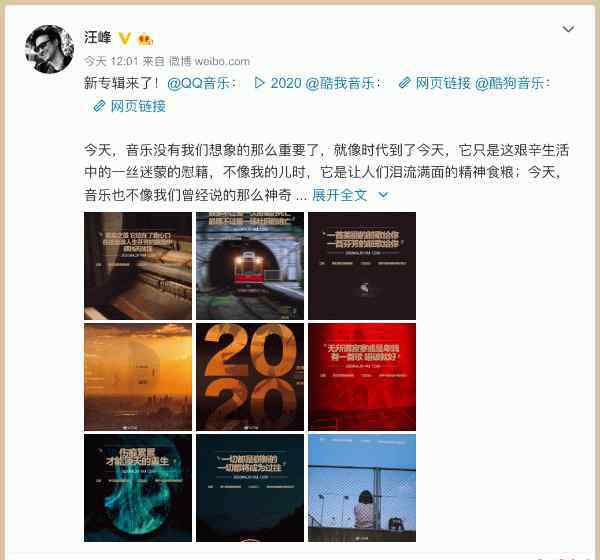Open the post options chevron at top right
Viewport: 600px width, 560px height.
[568, 29]
